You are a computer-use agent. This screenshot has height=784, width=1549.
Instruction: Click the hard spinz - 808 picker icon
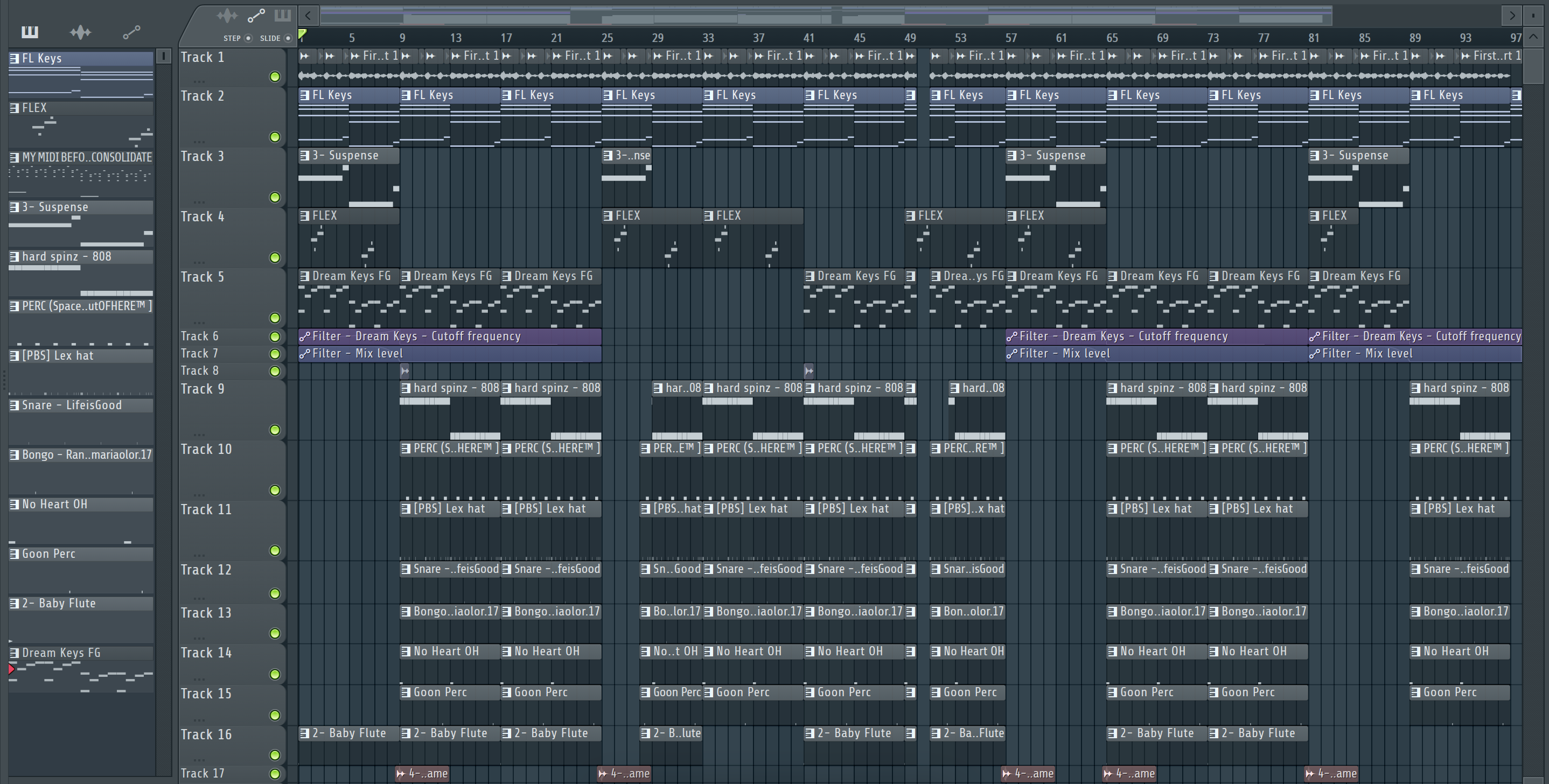14,257
